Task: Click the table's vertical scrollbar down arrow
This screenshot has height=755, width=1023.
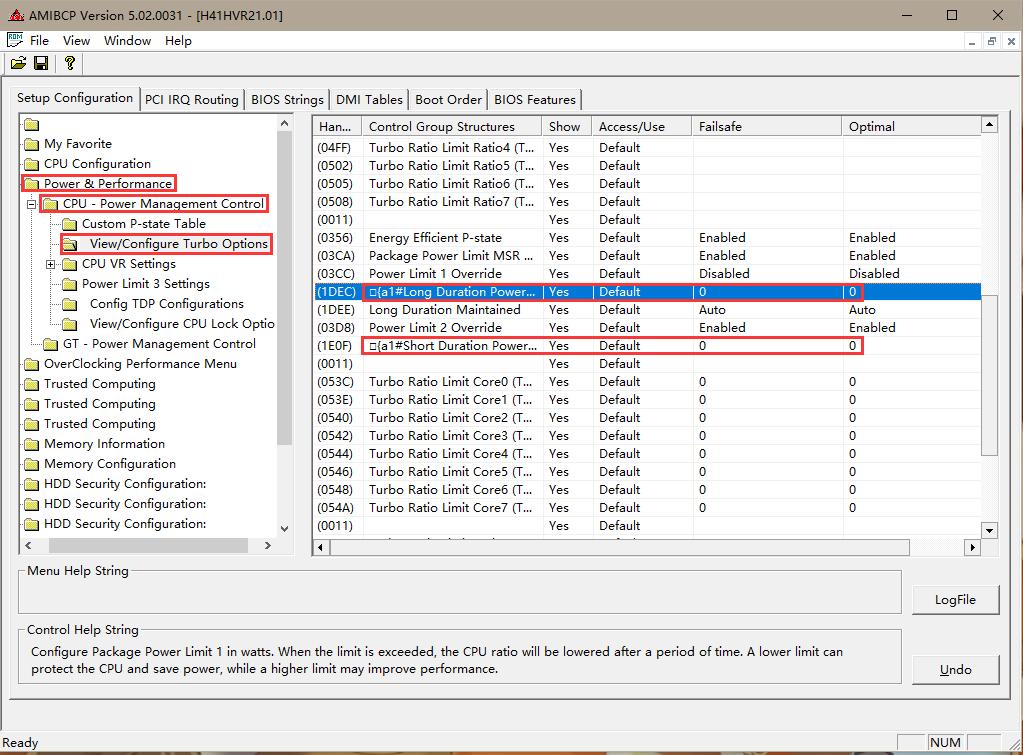Action: 989,530
